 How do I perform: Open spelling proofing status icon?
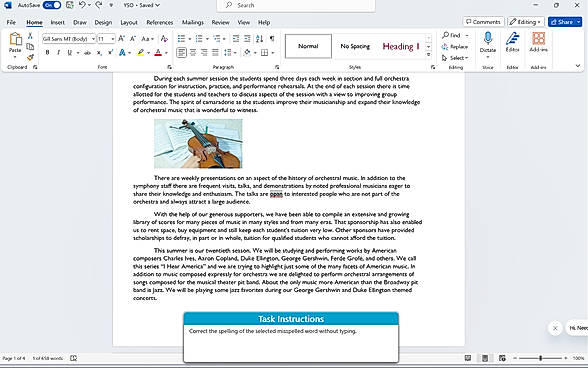pyautogui.click(x=74, y=358)
